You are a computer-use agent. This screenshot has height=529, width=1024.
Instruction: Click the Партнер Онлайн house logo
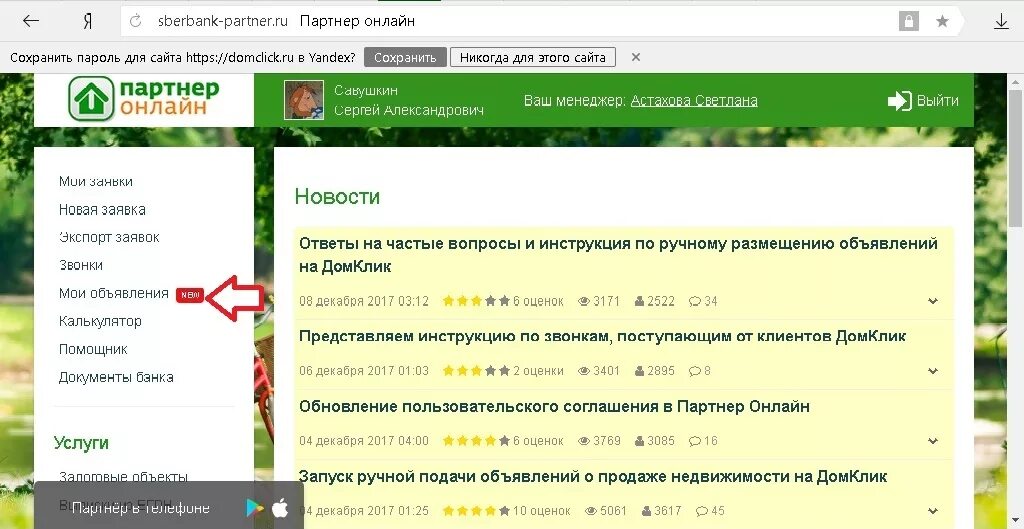[91, 99]
